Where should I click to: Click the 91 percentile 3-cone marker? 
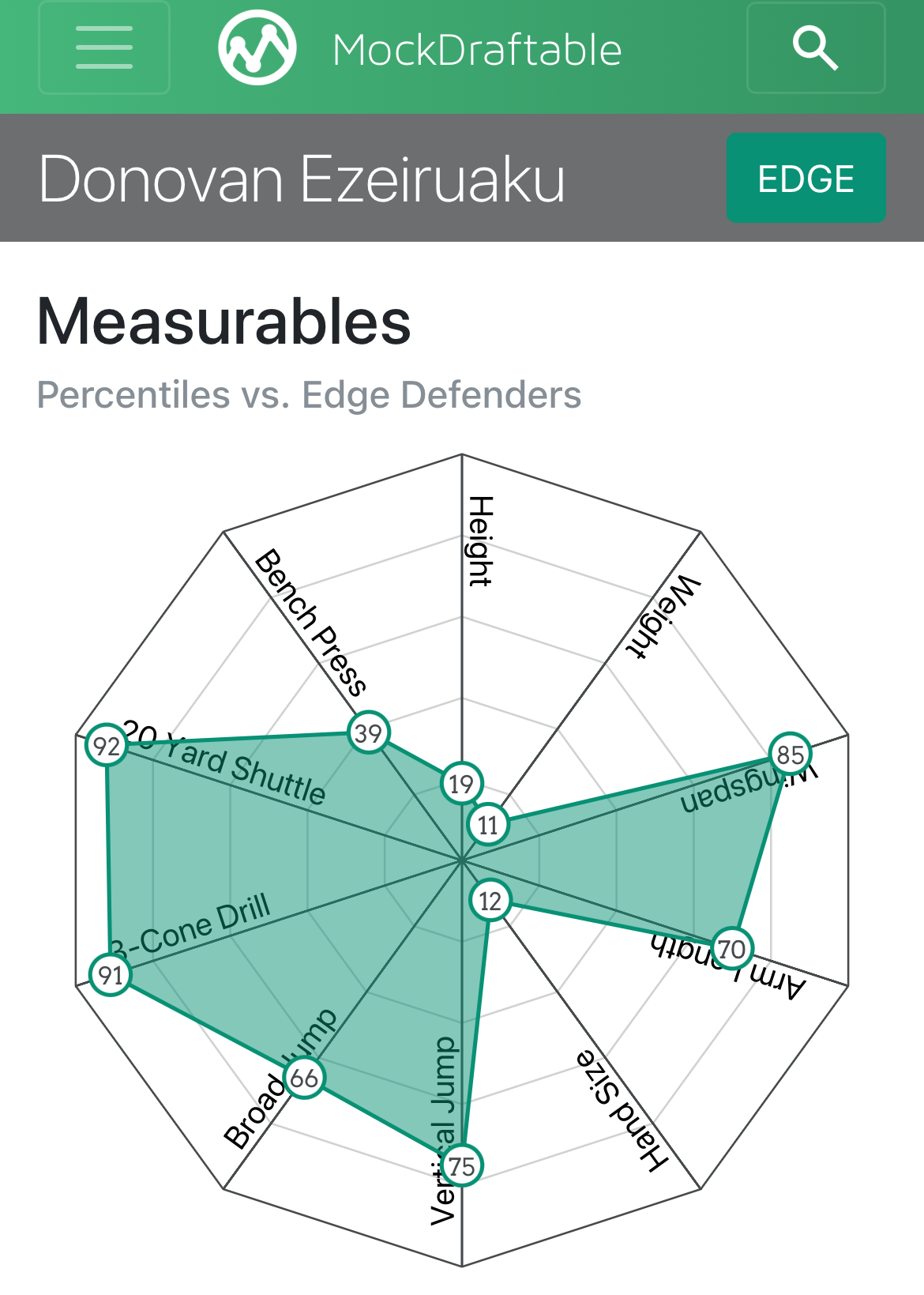111,975
